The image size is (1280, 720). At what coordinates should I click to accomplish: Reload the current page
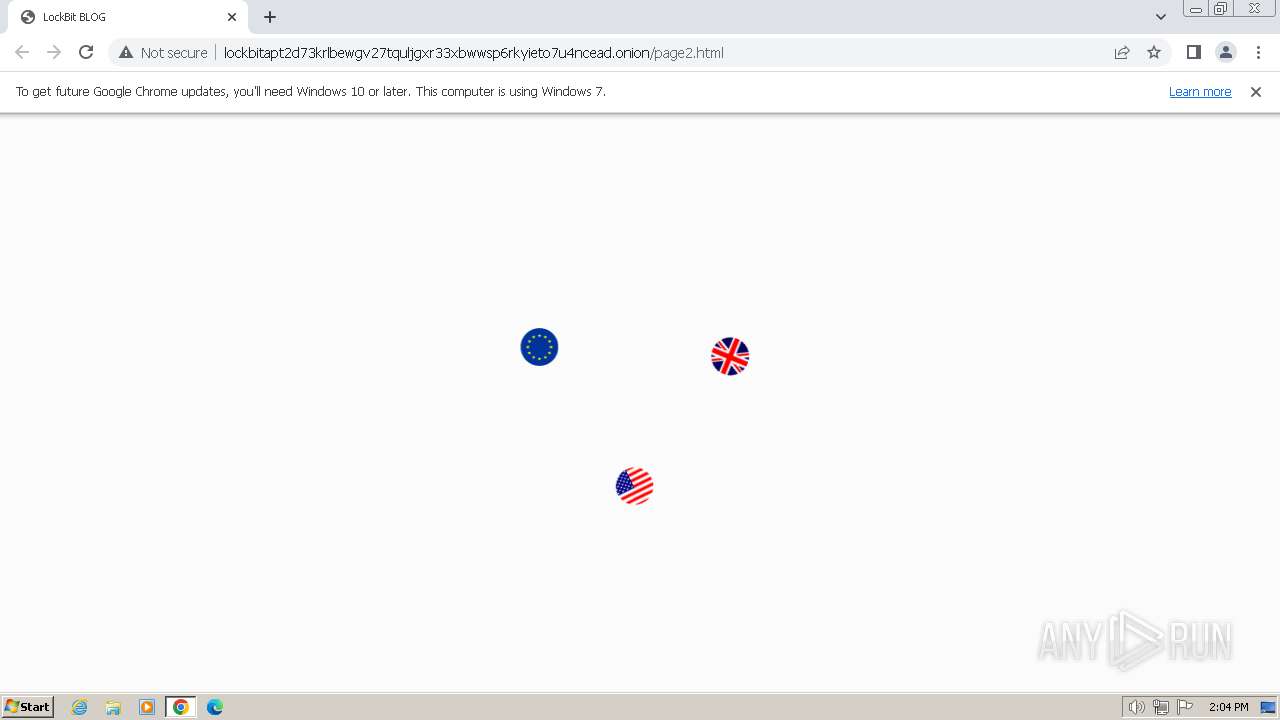[86, 52]
